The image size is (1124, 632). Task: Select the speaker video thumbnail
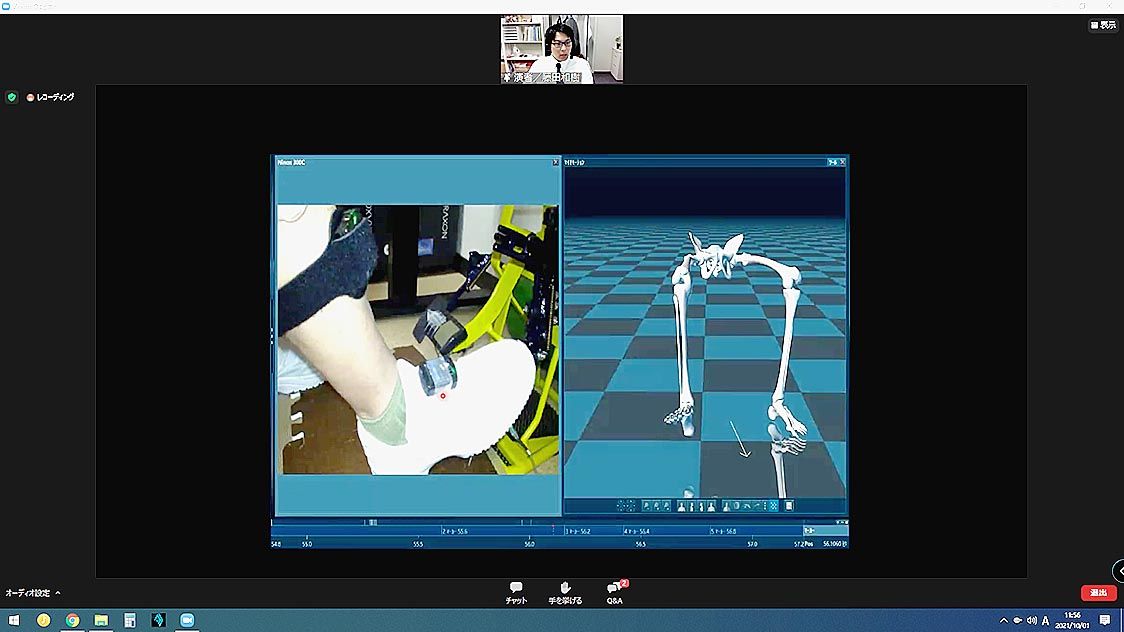[x=561, y=48]
